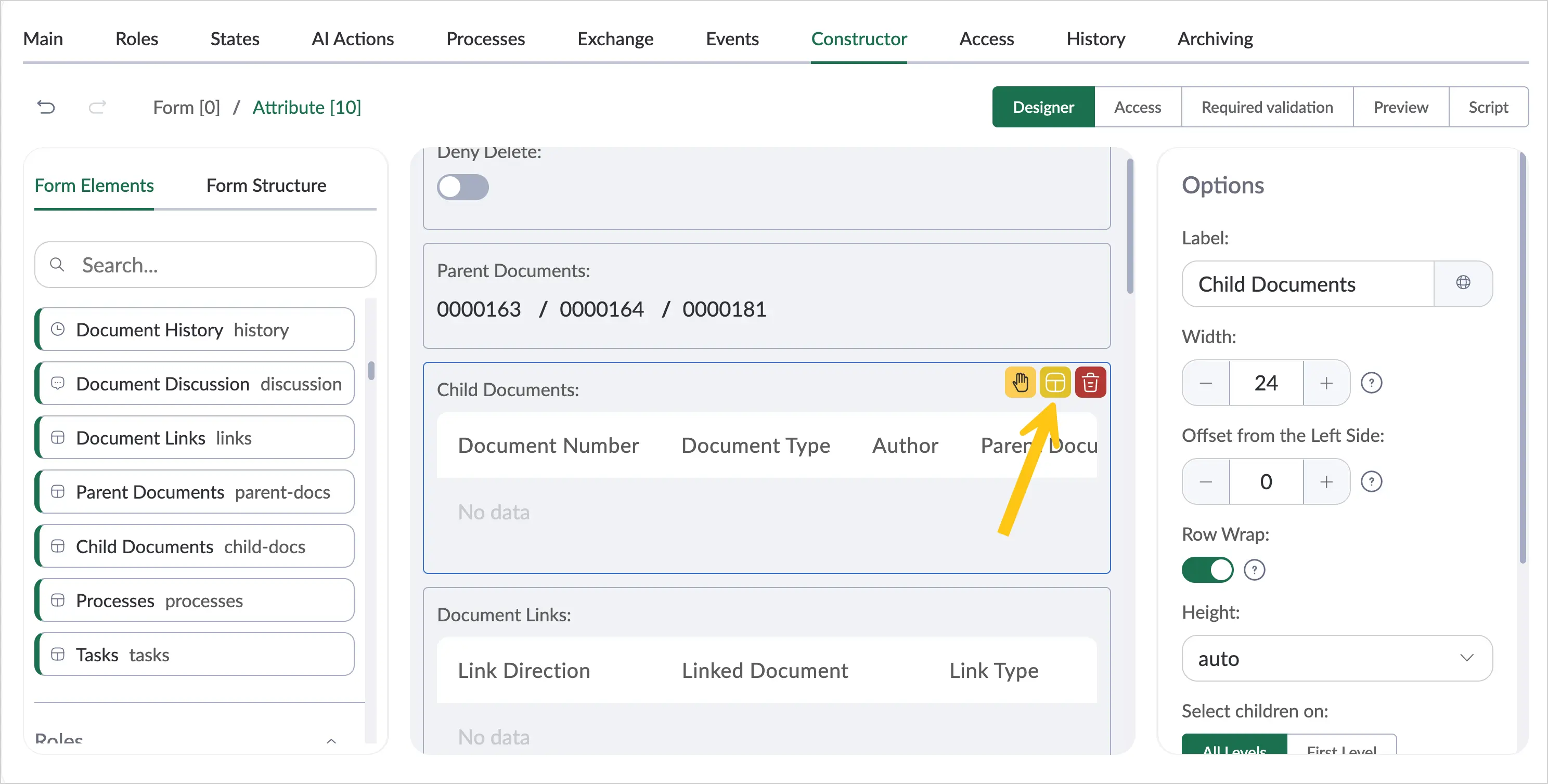
Task: Delete Child Documents block with trash icon
Action: click(x=1090, y=382)
